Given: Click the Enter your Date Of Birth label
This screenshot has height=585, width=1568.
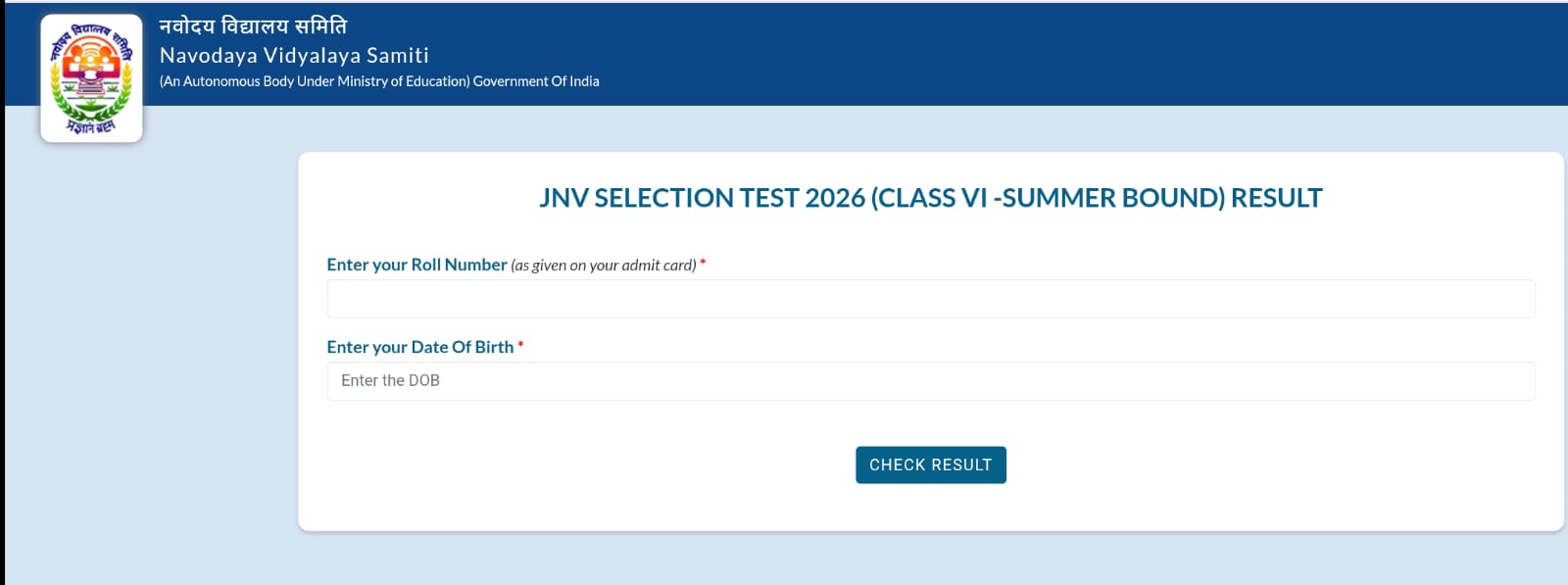Looking at the screenshot, I should (419, 347).
